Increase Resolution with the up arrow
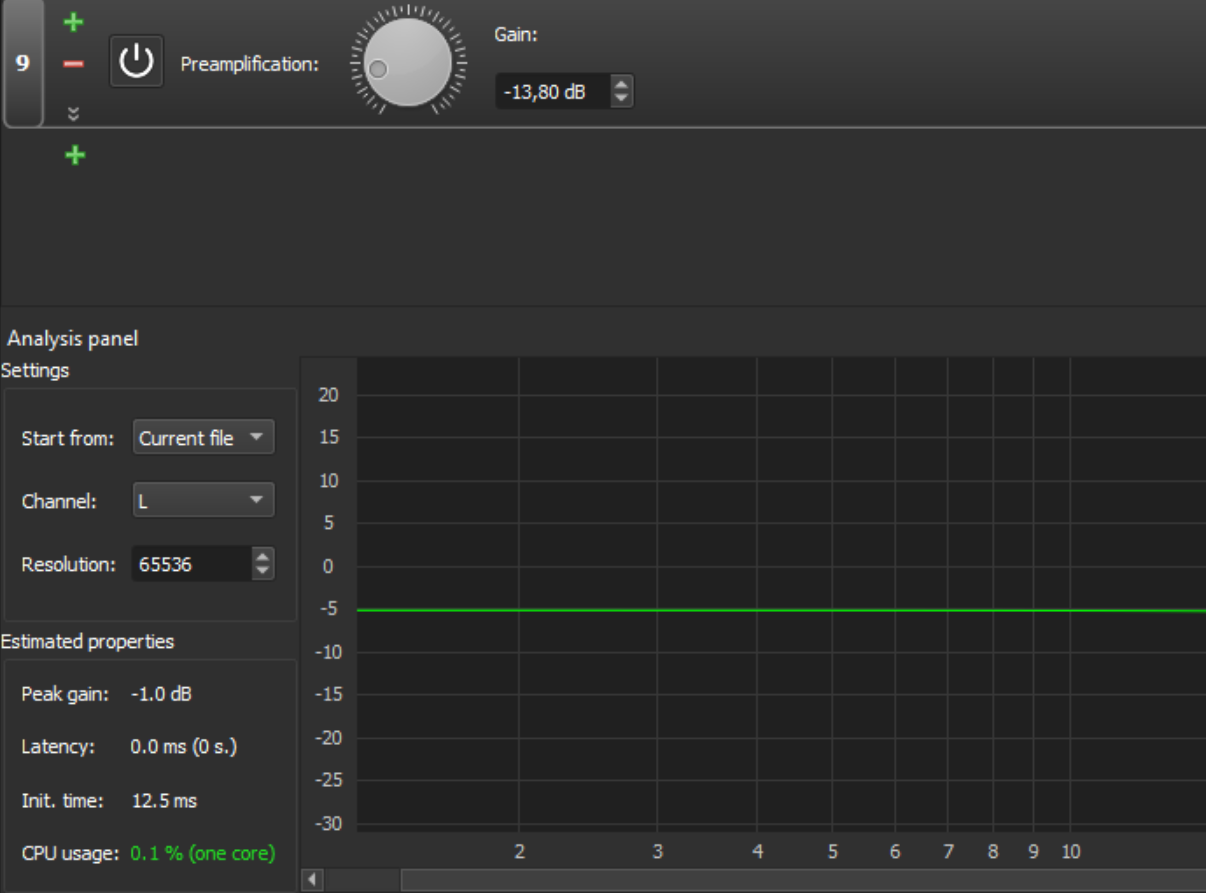The height and width of the screenshot is (893, 1206). (263, 557)
